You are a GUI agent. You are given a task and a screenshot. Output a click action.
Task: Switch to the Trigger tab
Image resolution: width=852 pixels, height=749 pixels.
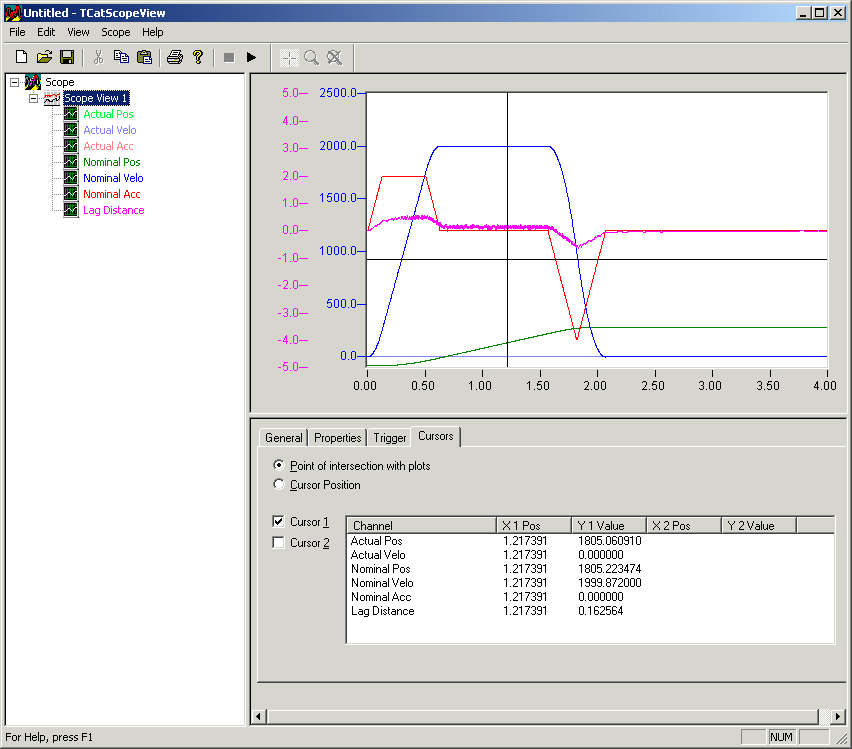[390, 438]
